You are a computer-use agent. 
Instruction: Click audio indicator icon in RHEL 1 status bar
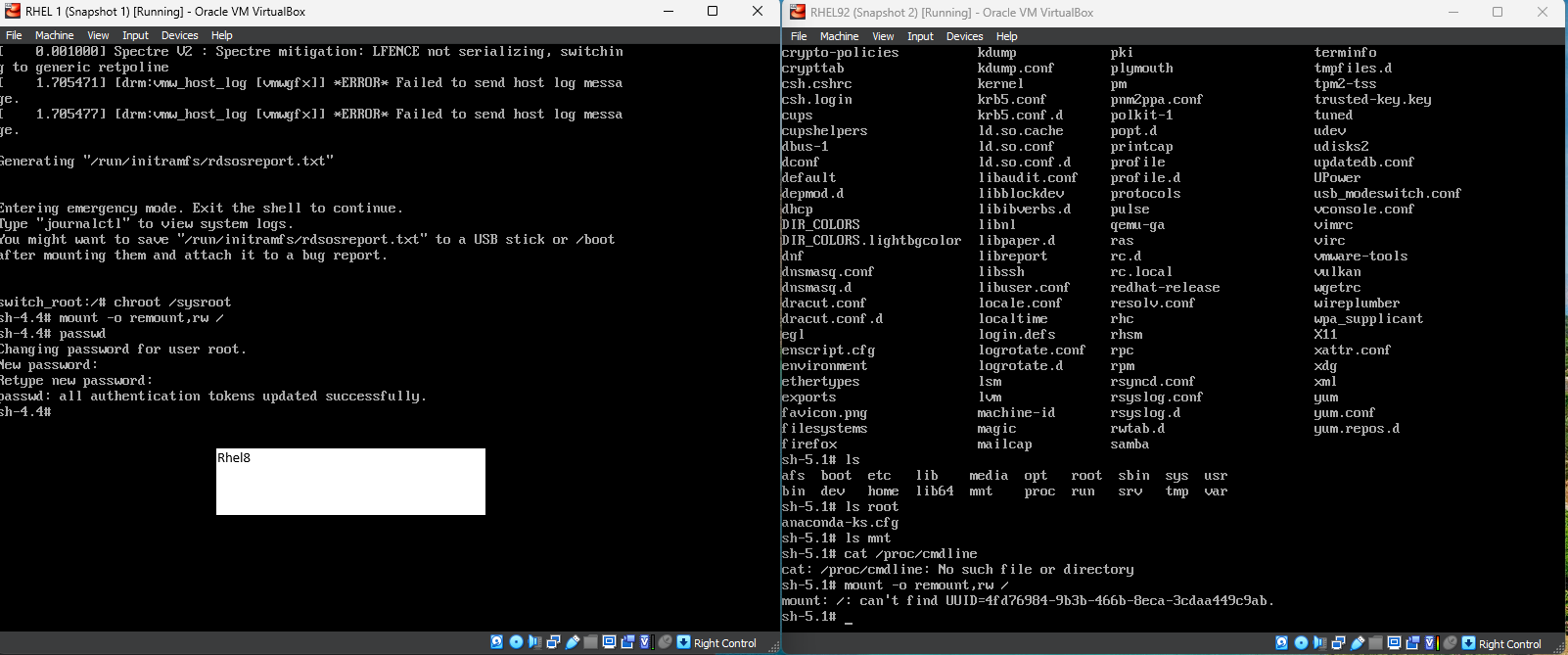534,641
